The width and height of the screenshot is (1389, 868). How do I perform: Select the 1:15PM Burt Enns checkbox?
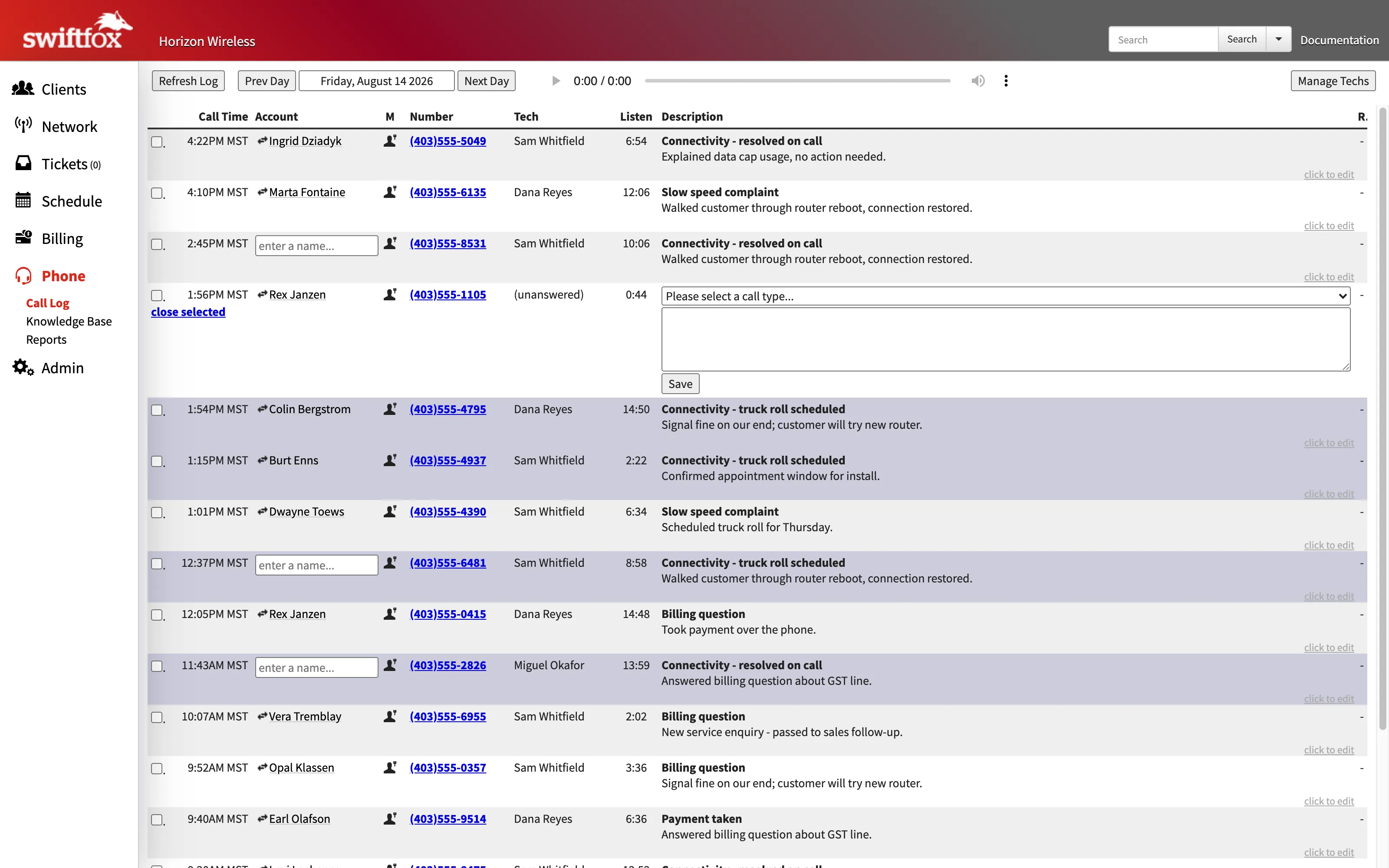click(157, 461)
